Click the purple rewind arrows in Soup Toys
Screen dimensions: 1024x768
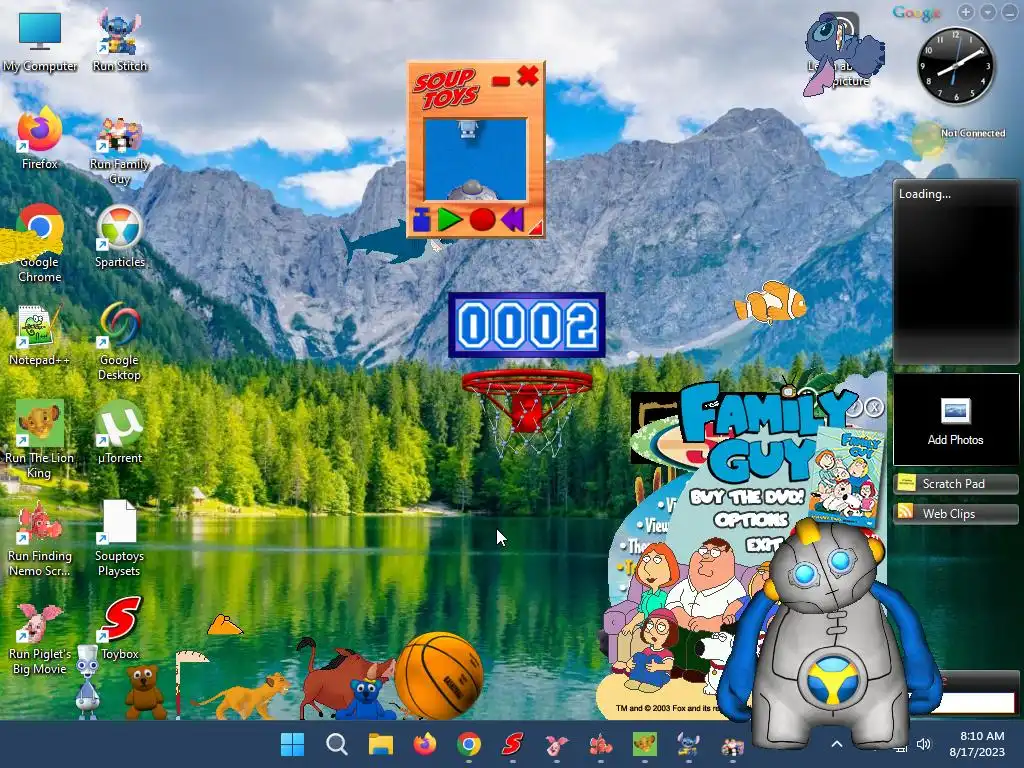[513, 219]
